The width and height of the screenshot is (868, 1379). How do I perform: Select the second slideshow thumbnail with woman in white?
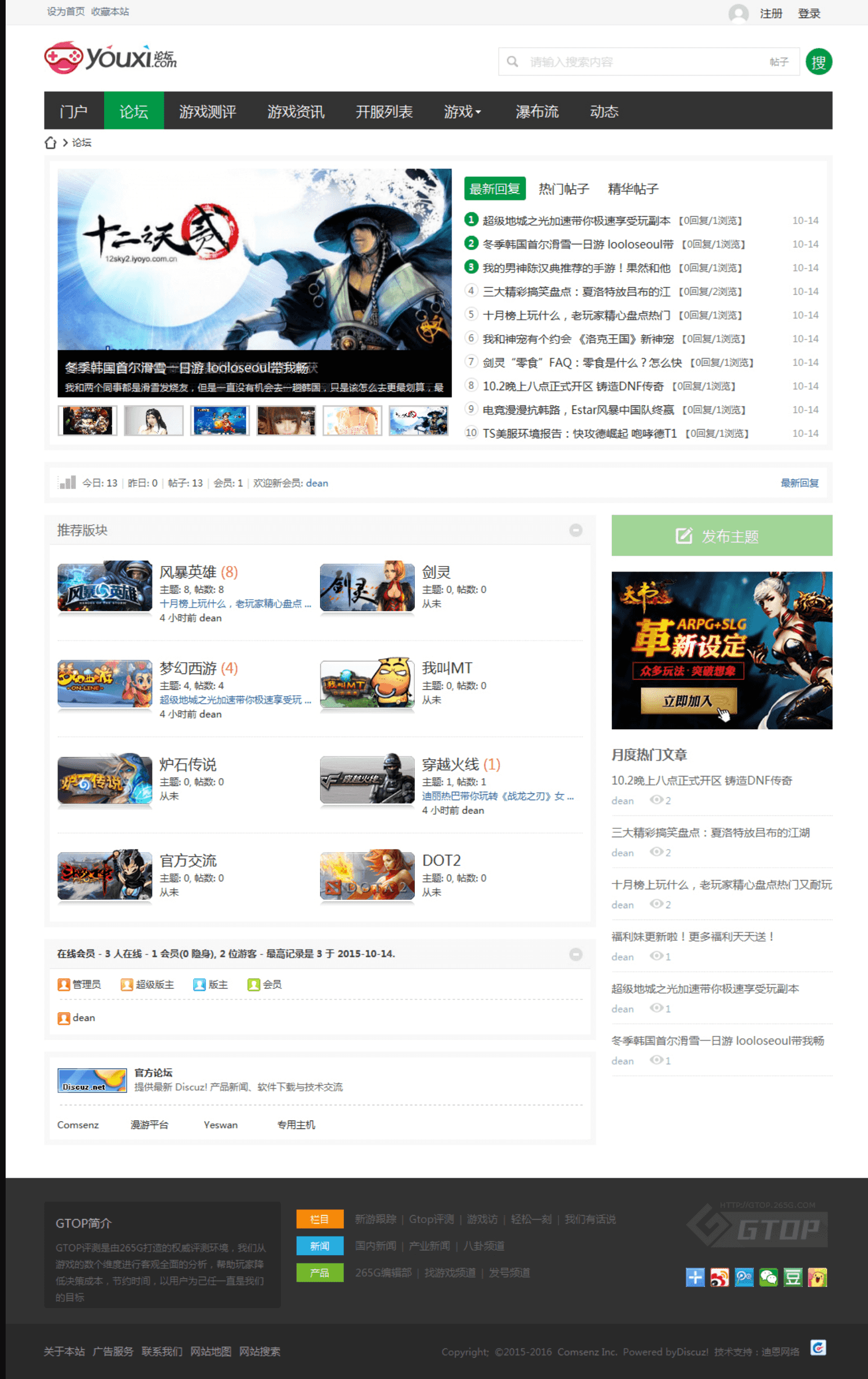[x=154, y=420]
